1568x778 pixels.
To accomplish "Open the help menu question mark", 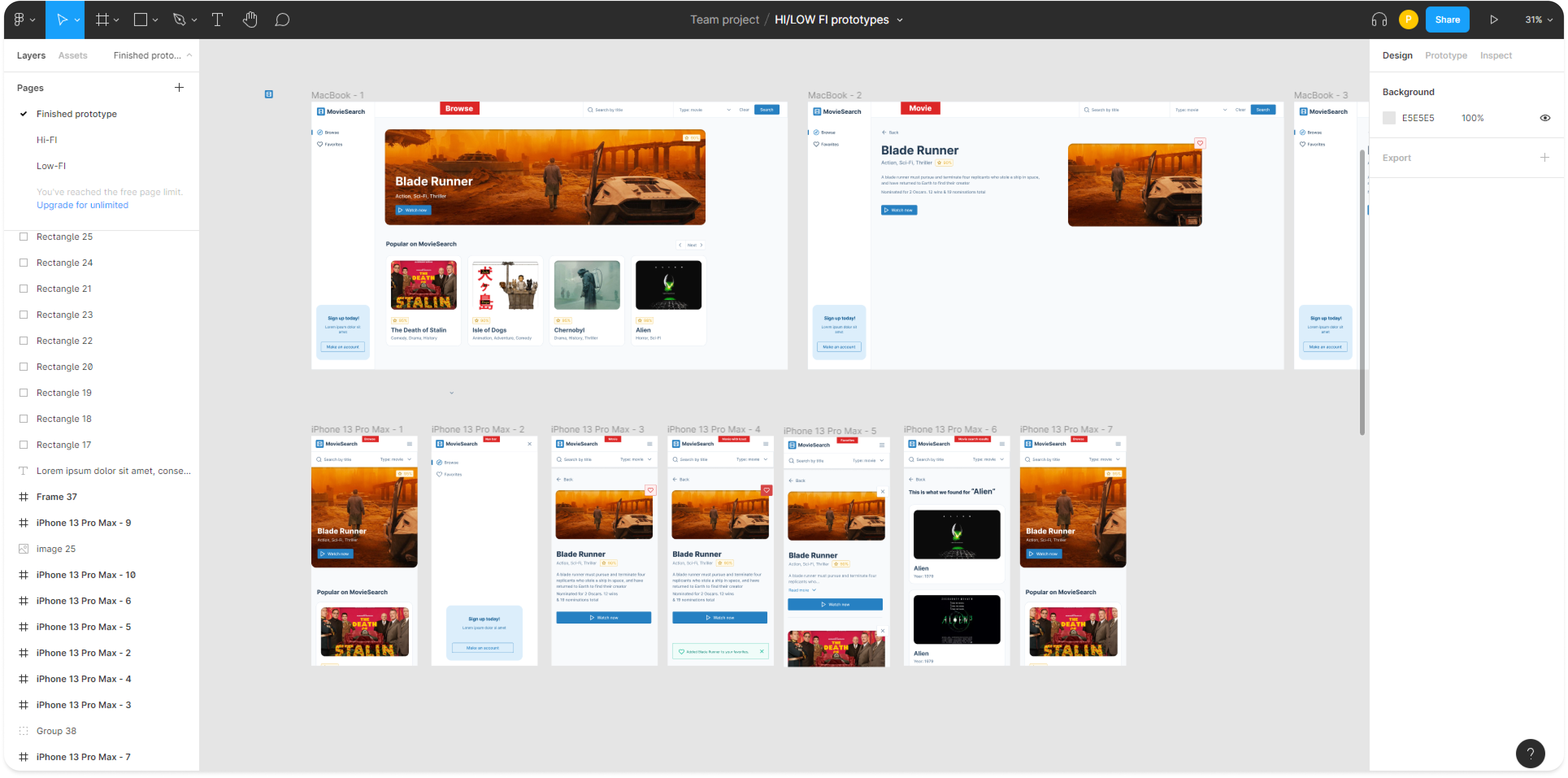I will click(x=1531, y=754).
